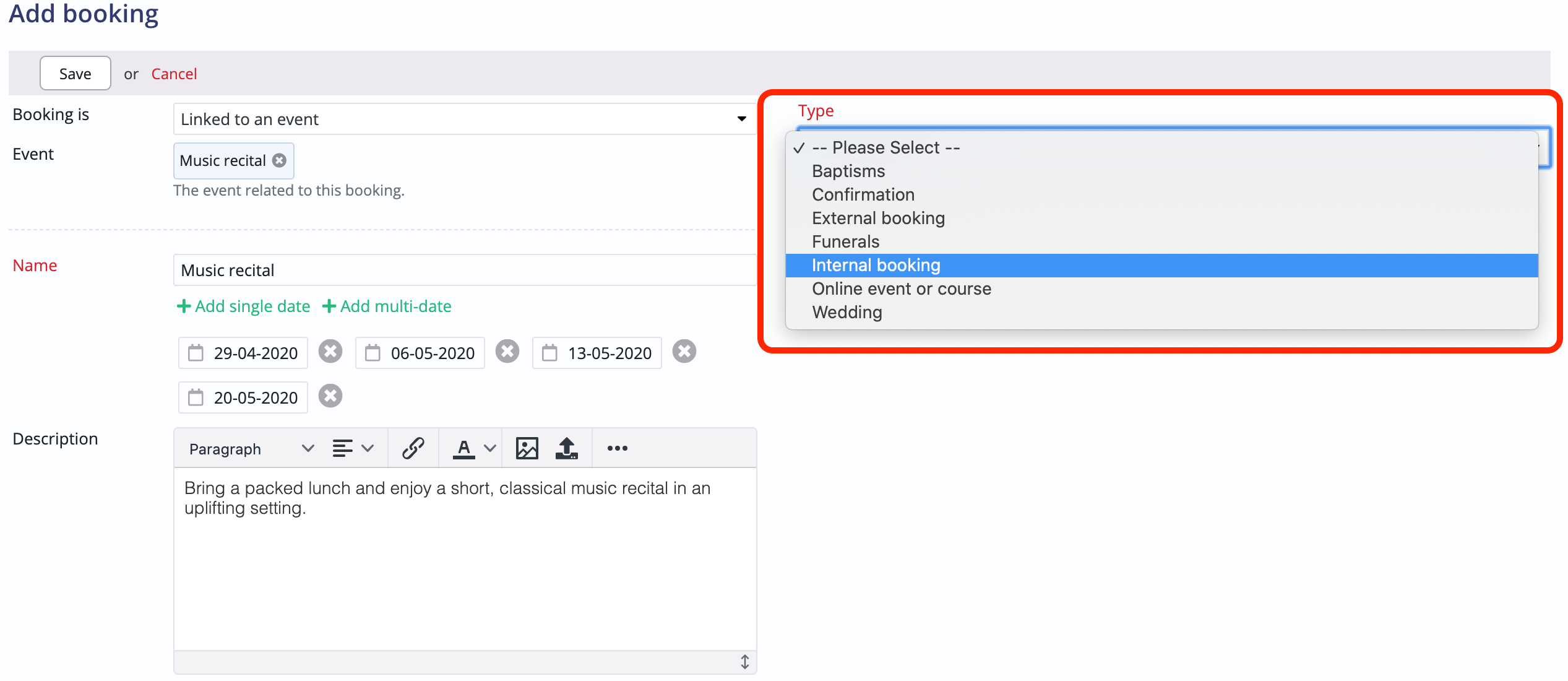Open the 'Booking is' dropdown

740,119
